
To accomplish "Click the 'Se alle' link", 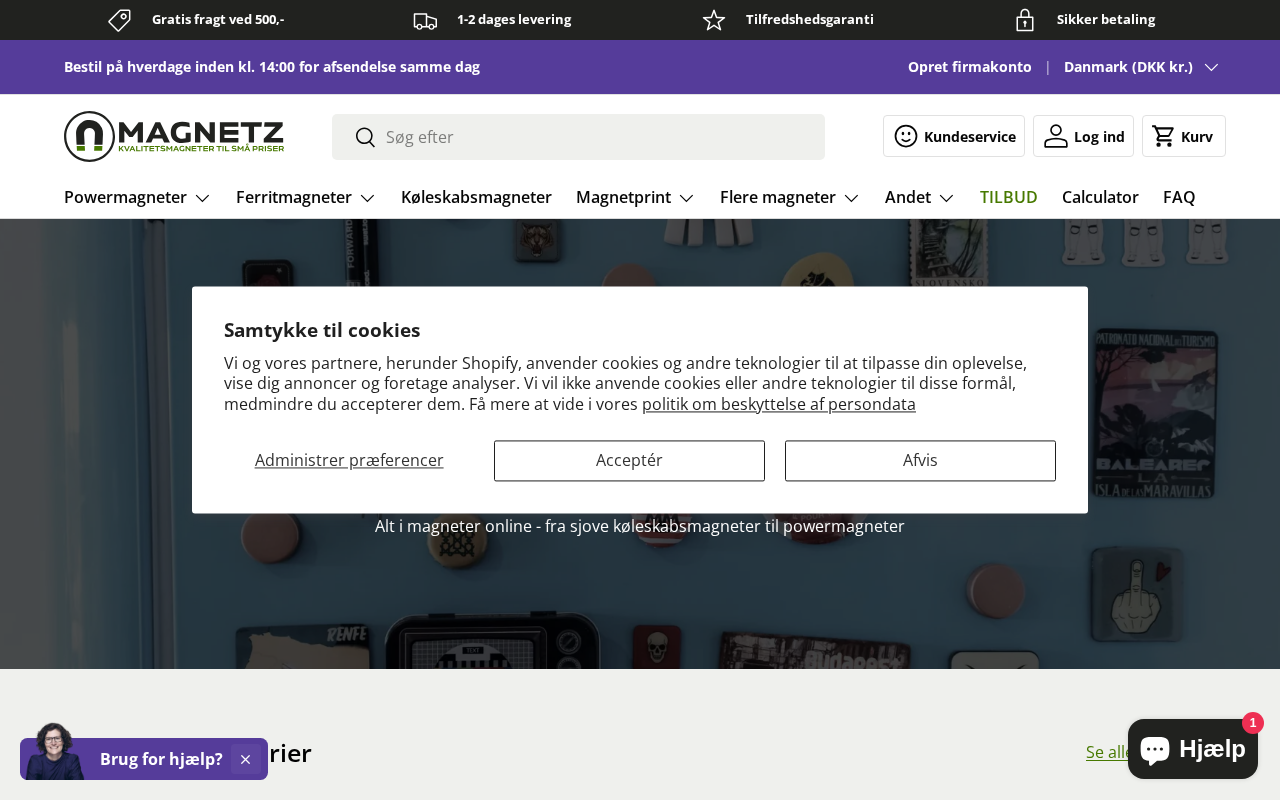I will tap(1108, 752).
